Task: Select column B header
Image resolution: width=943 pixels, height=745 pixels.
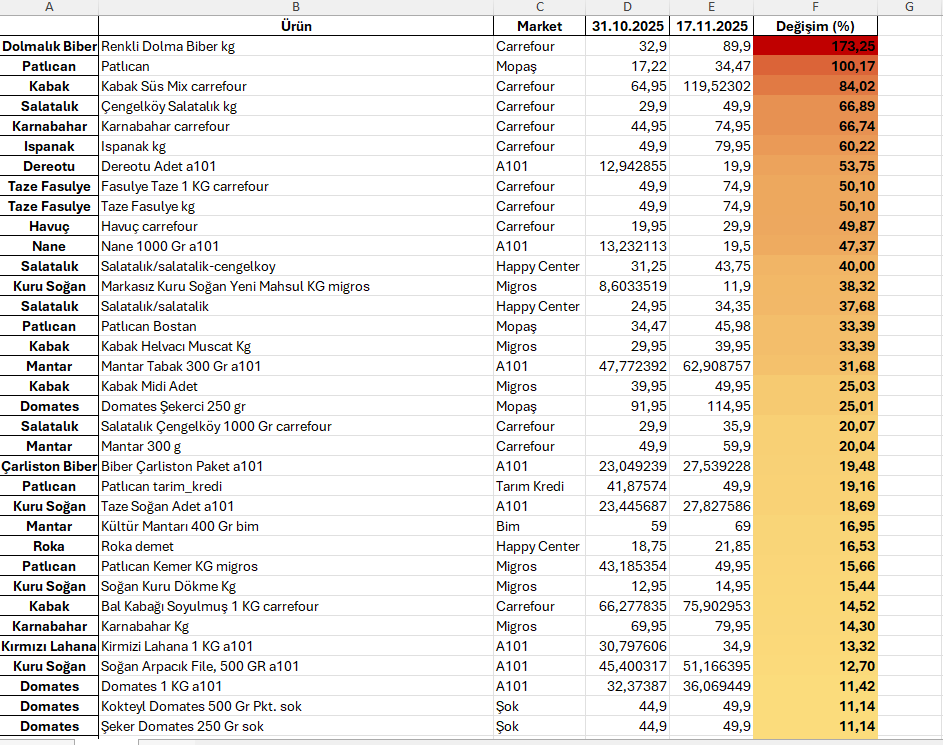Action: 296,7
